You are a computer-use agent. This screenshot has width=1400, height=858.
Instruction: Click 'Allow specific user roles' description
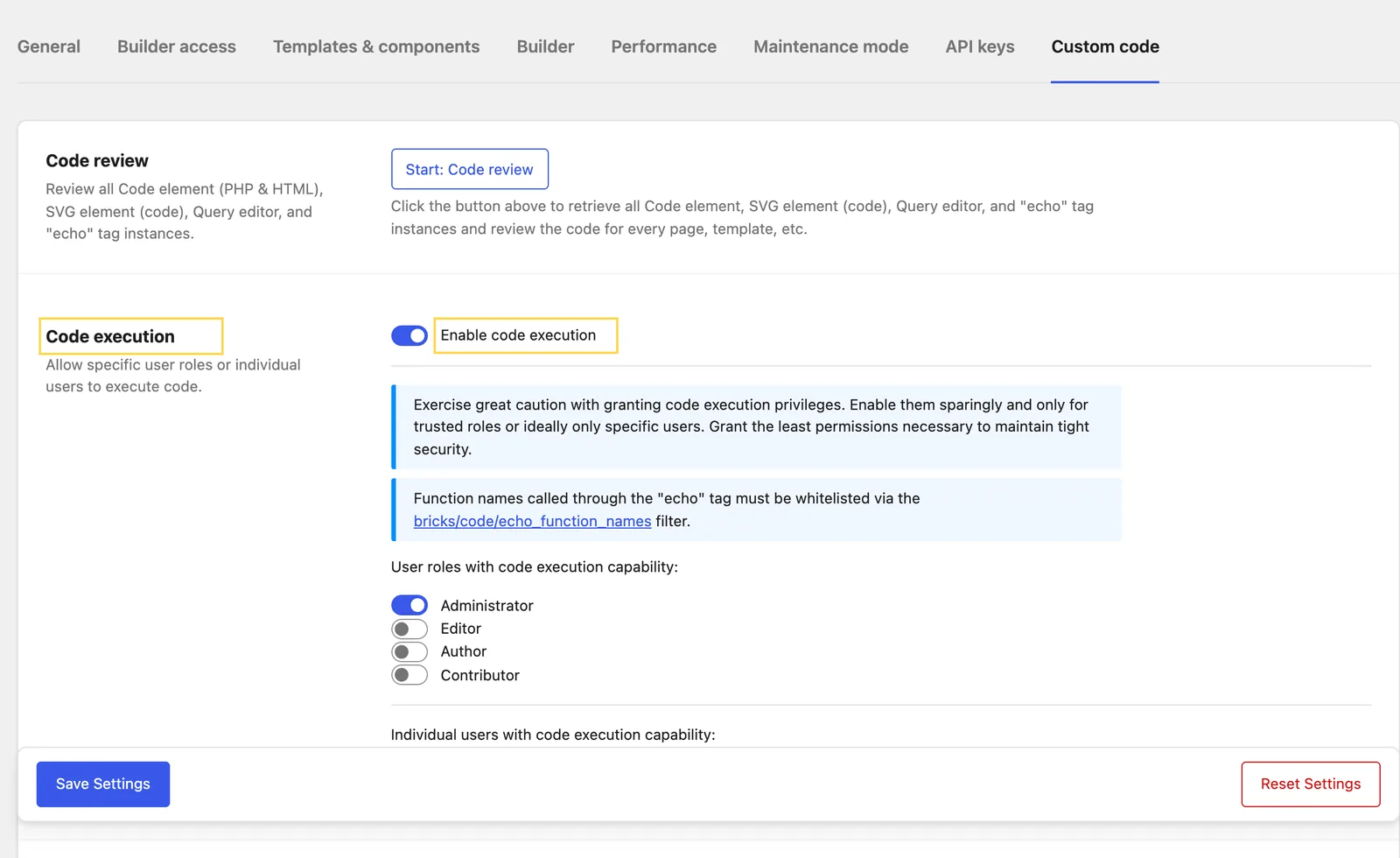pyautogui.click(x=173, y=376)
